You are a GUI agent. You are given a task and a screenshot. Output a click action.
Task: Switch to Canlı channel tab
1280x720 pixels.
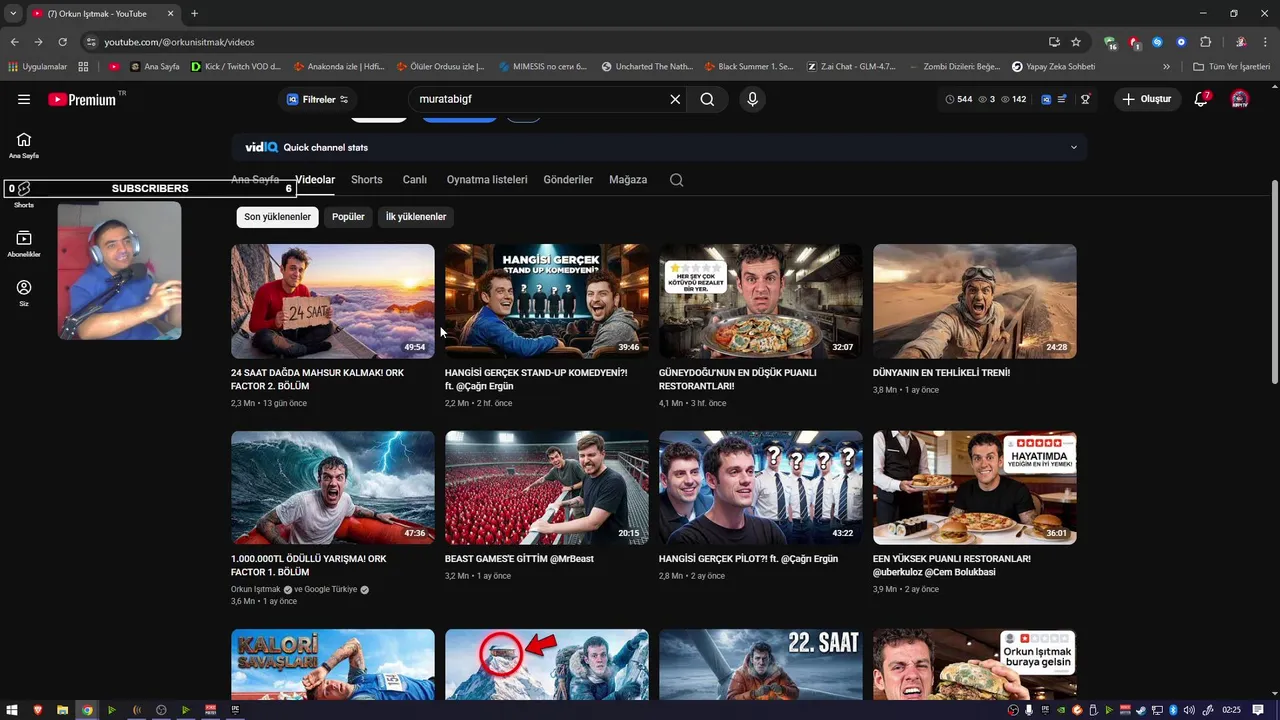pos(415,180)
